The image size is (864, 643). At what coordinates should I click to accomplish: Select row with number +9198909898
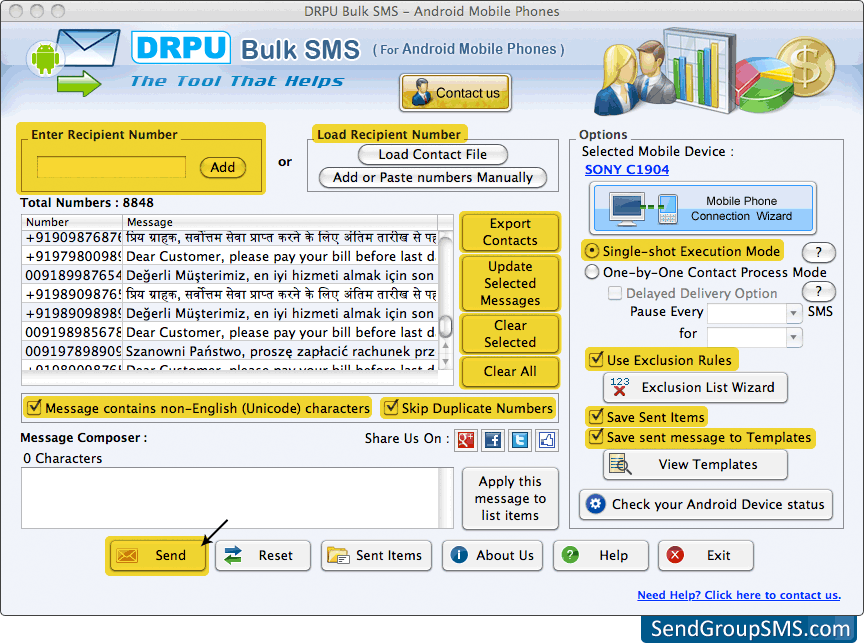coord(230,313)
